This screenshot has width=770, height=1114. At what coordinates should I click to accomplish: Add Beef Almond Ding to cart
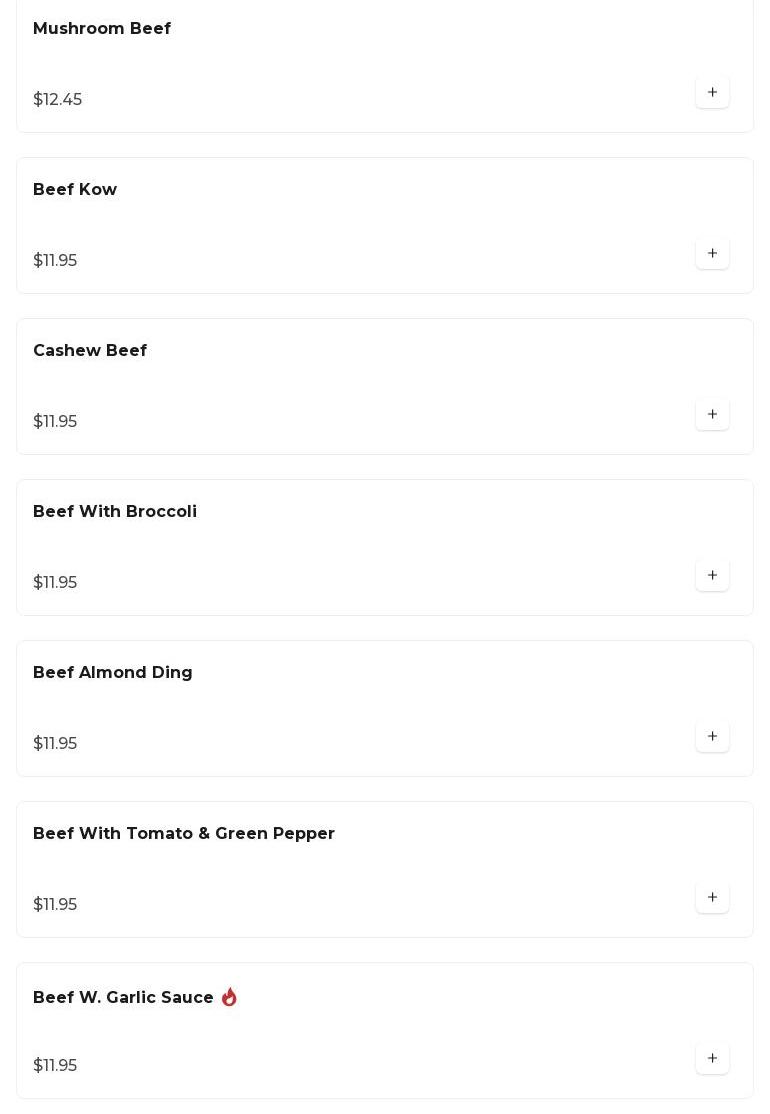712,737
